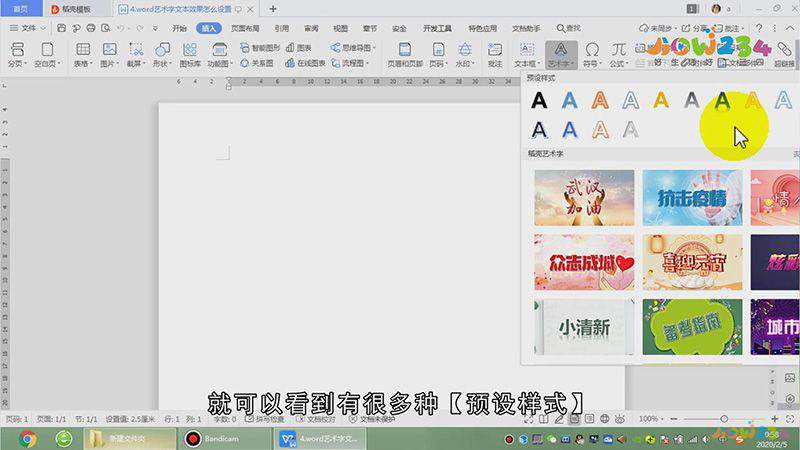Insert a blank page (空白页)
Image resolution: width=800 pixels, height=450 pixels.
47,55
